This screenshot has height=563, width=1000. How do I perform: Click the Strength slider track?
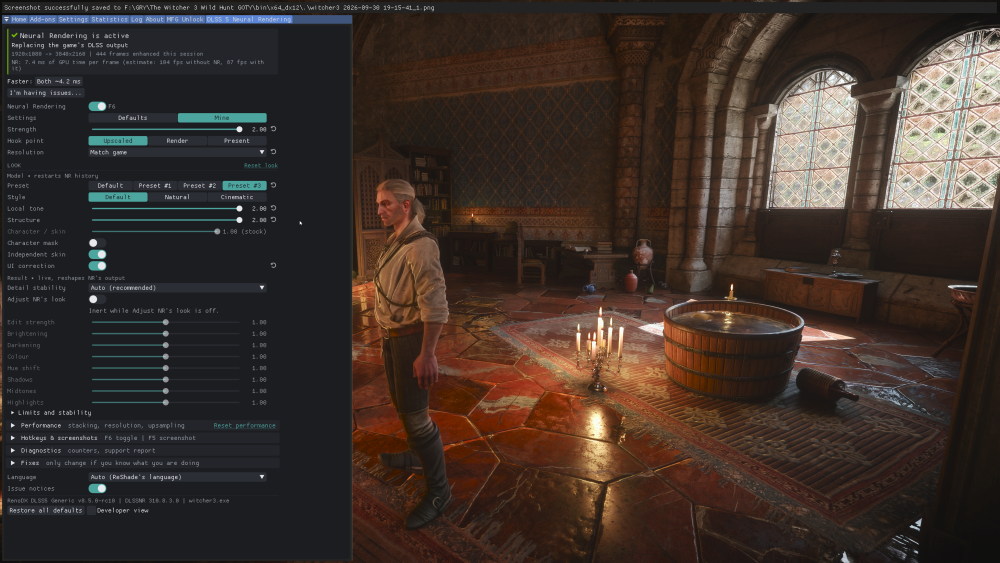tap(166, 129)
